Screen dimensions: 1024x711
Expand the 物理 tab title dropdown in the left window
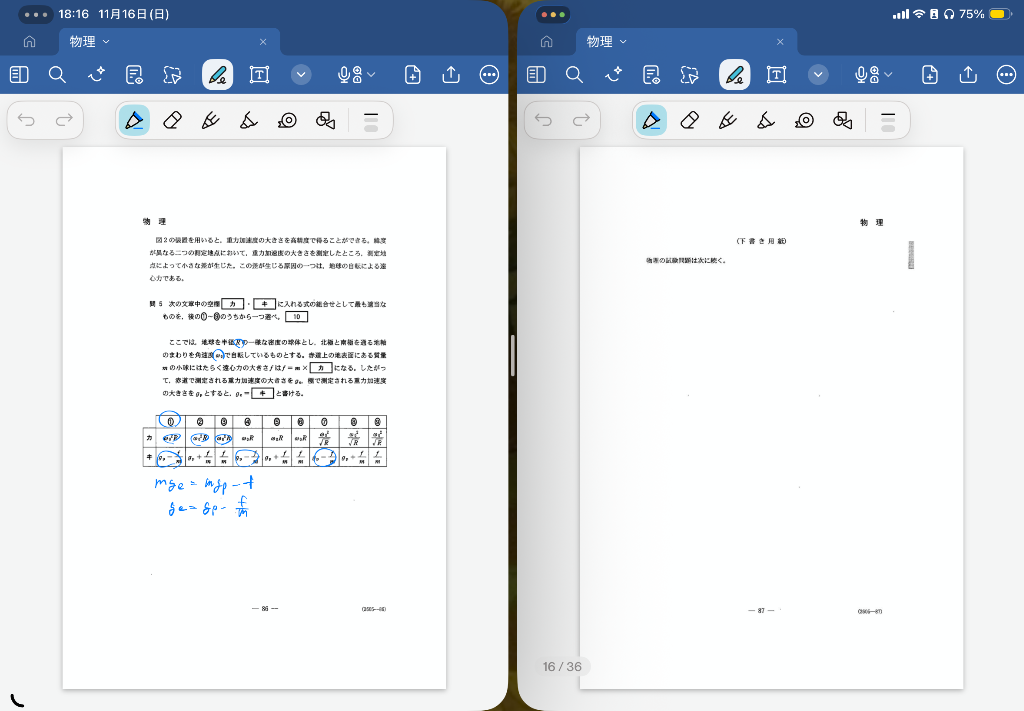pos(106,41)
